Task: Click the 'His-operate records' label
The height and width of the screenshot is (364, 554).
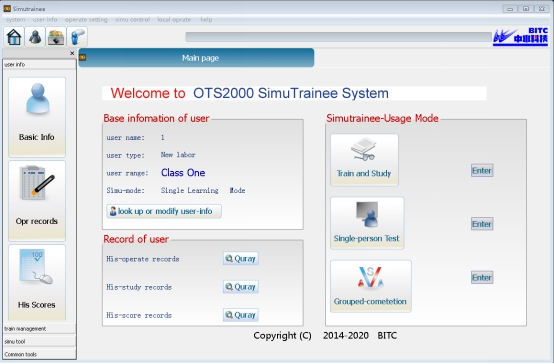Action: pos(143,259)
